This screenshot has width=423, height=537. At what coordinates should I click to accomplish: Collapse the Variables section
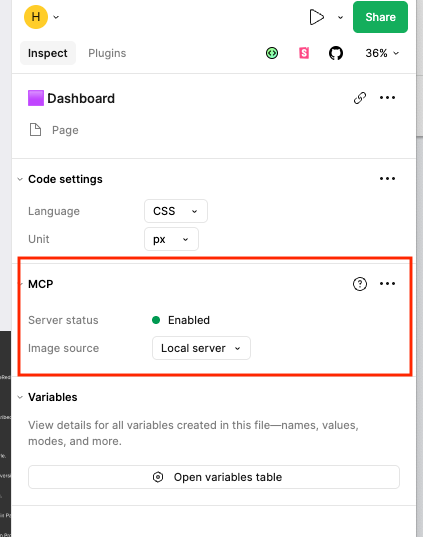(20, 397)
